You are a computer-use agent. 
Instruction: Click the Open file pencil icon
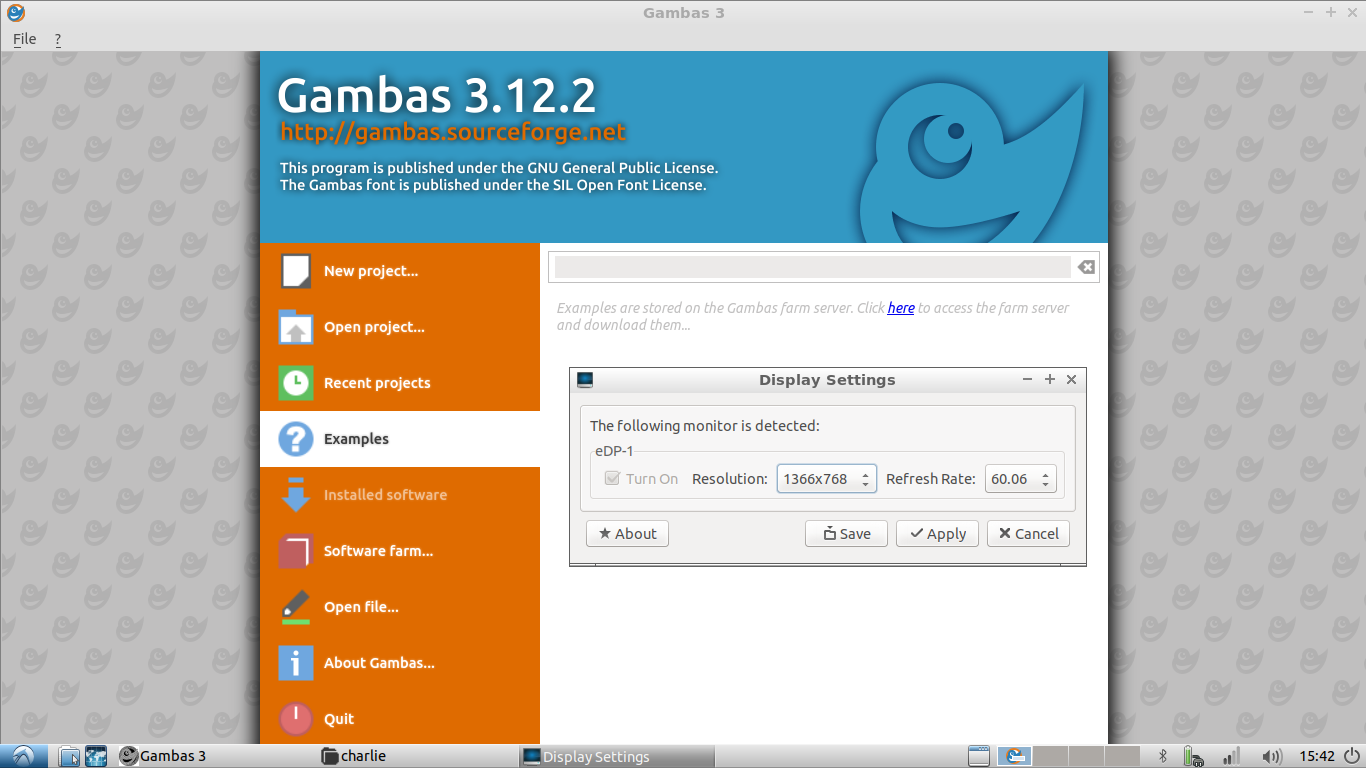(x=296, y=607)
